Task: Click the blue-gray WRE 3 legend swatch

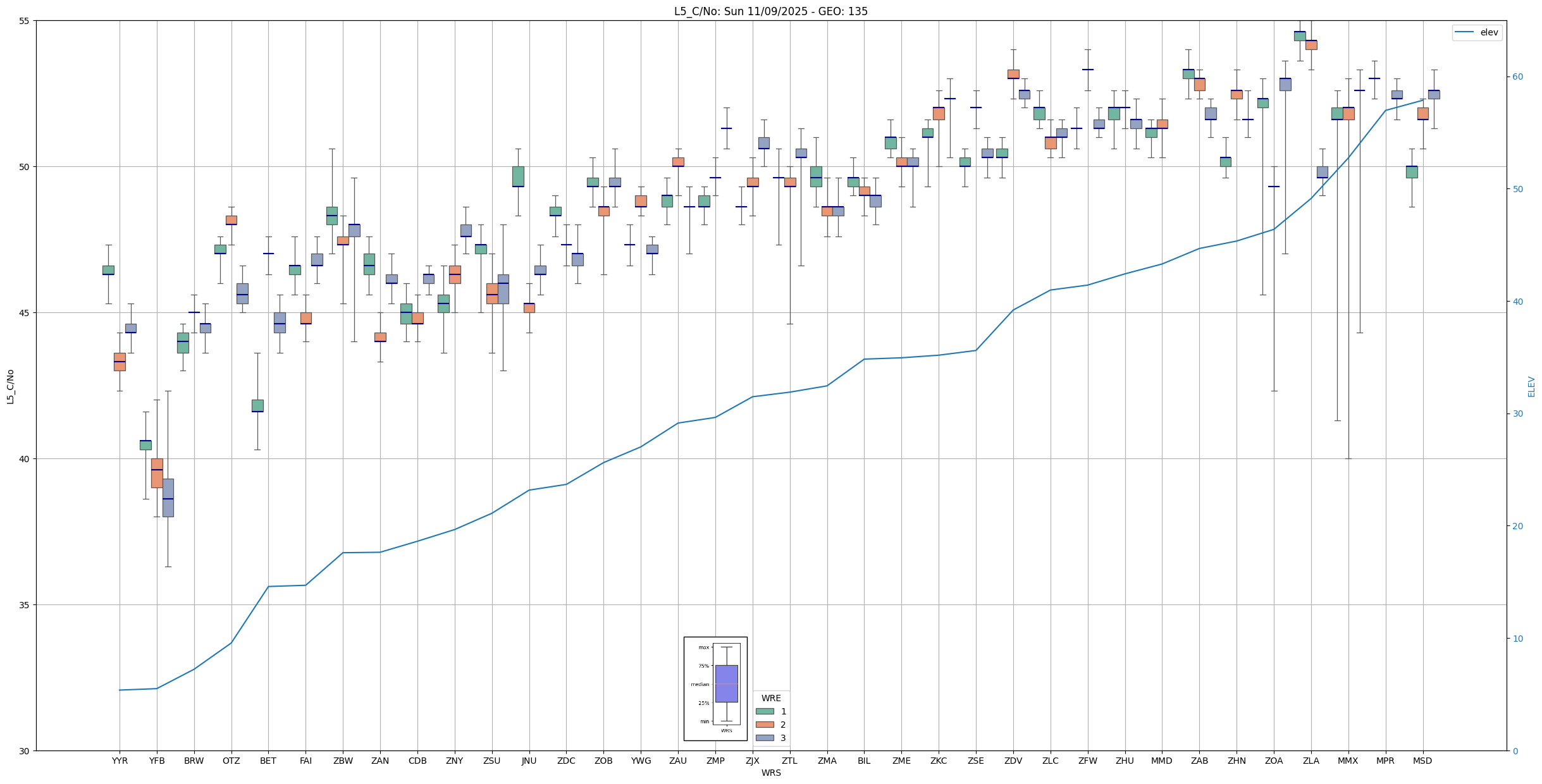Action: tap(764, 738)
